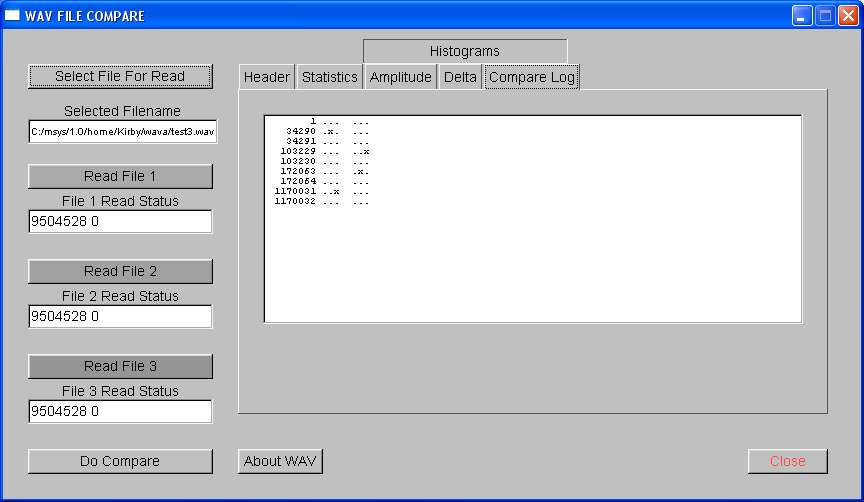Run the Do Compare button
864x502 pixels.
120,461
